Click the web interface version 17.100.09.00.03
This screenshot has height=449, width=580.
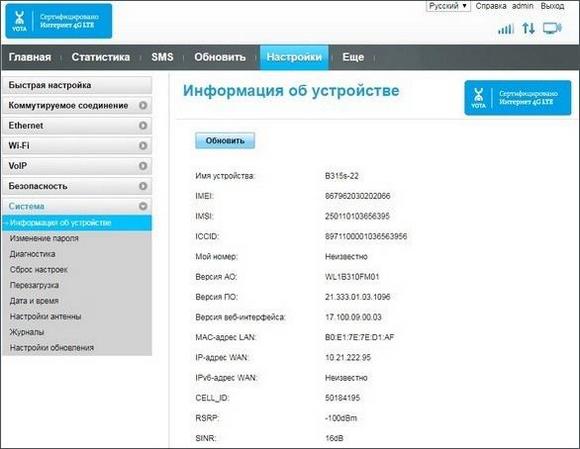353,317
